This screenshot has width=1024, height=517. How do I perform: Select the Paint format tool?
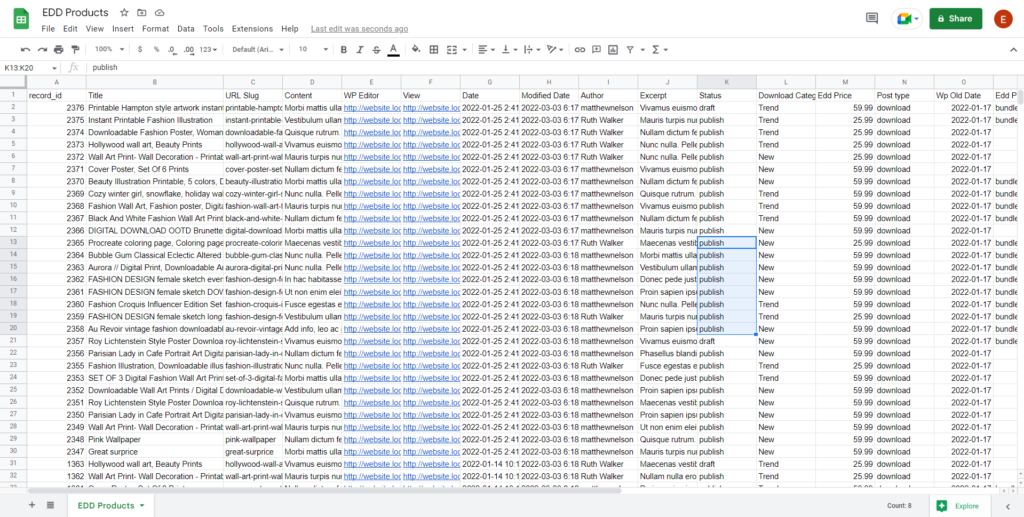tap(75, 50)
